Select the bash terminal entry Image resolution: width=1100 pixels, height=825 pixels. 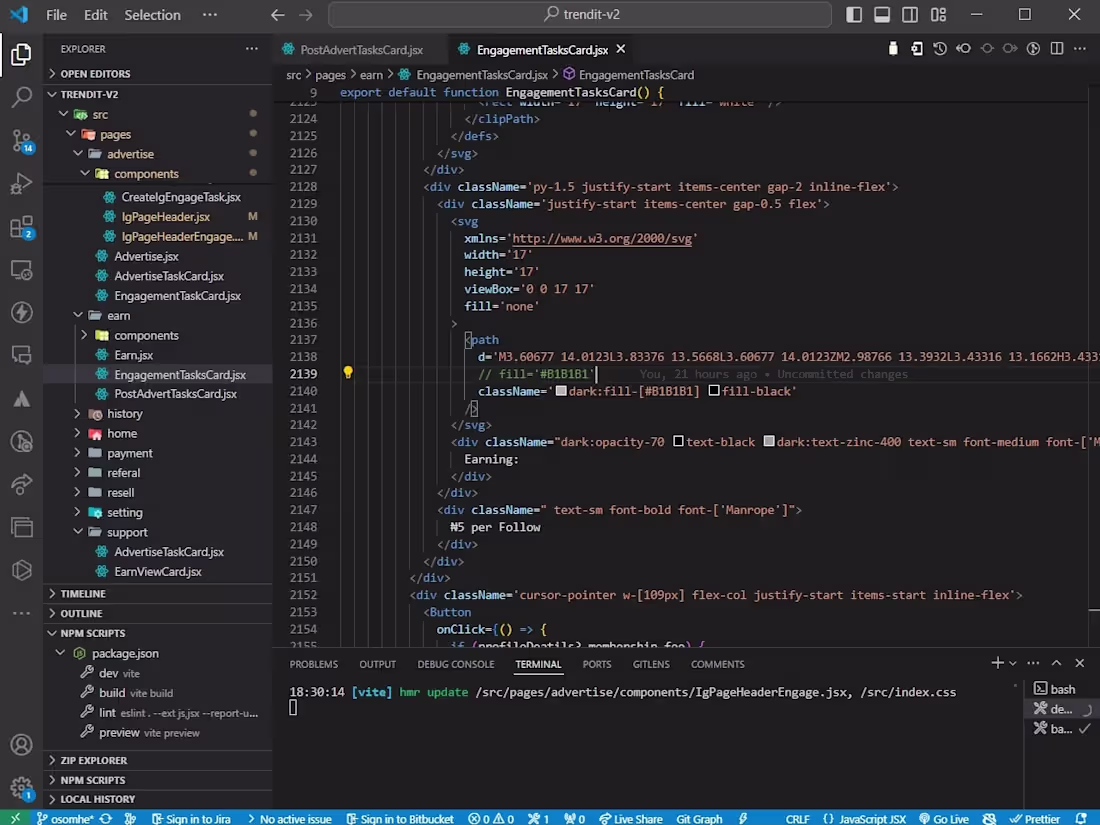(x=1062, y=689)
